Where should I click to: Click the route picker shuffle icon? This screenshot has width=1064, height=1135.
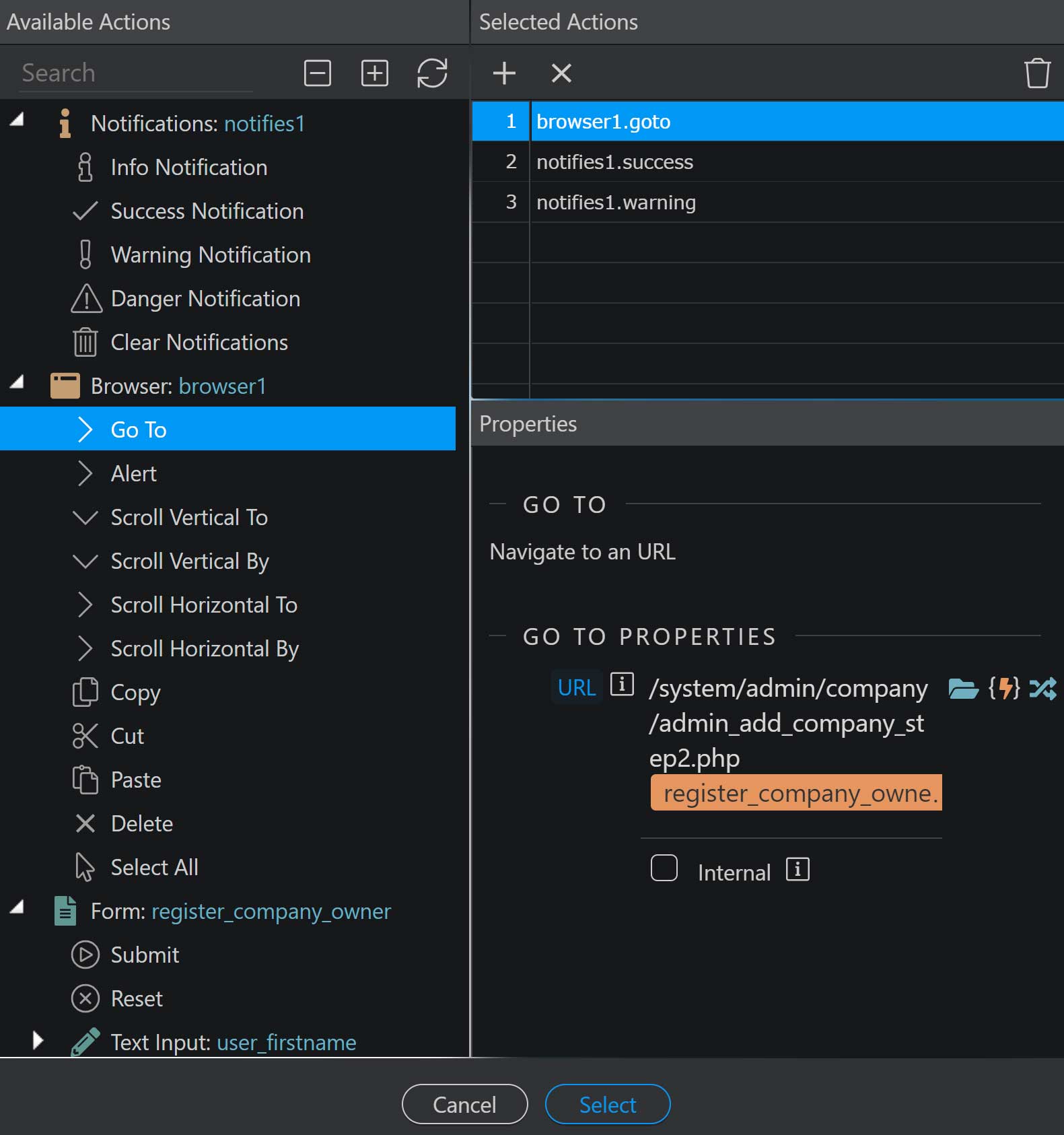[x=1042, y=689]
